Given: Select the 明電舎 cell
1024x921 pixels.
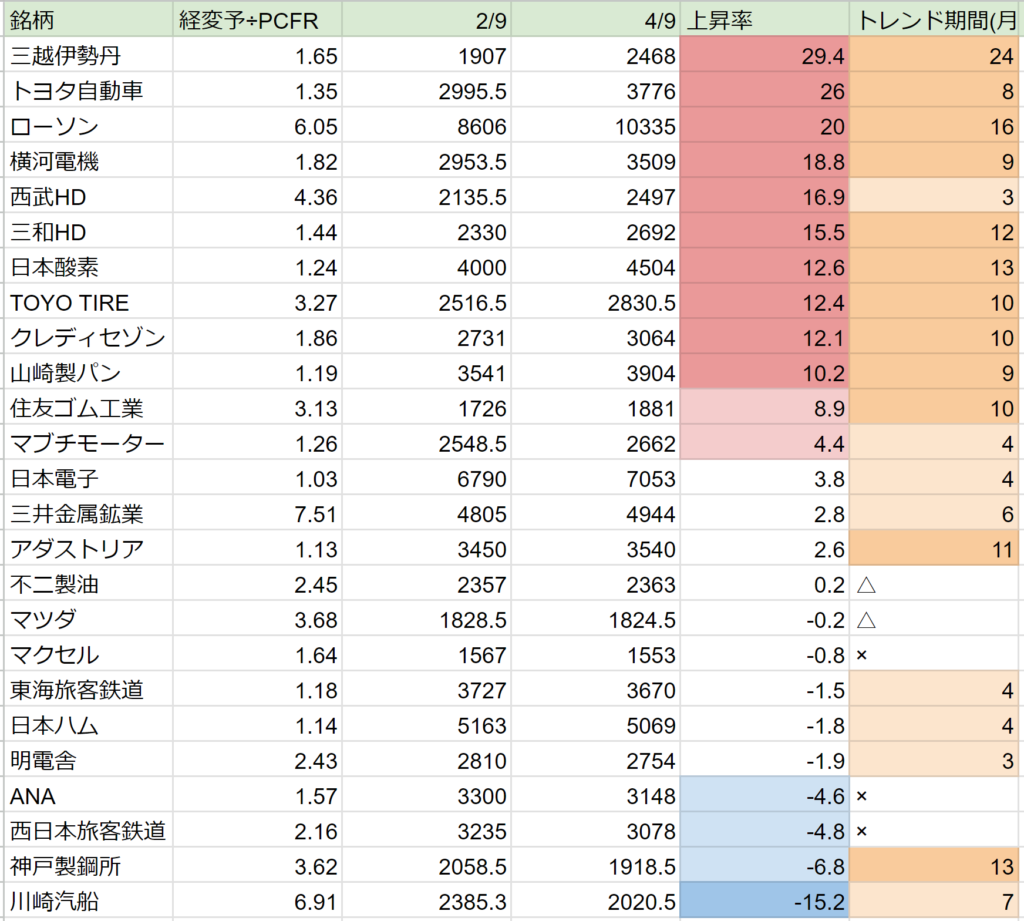Looking at the screenshot, I should [88, 761].
